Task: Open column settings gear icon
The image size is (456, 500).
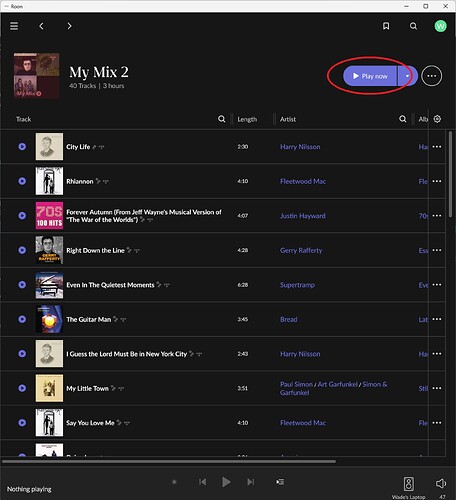Action: tap(437, 119)
